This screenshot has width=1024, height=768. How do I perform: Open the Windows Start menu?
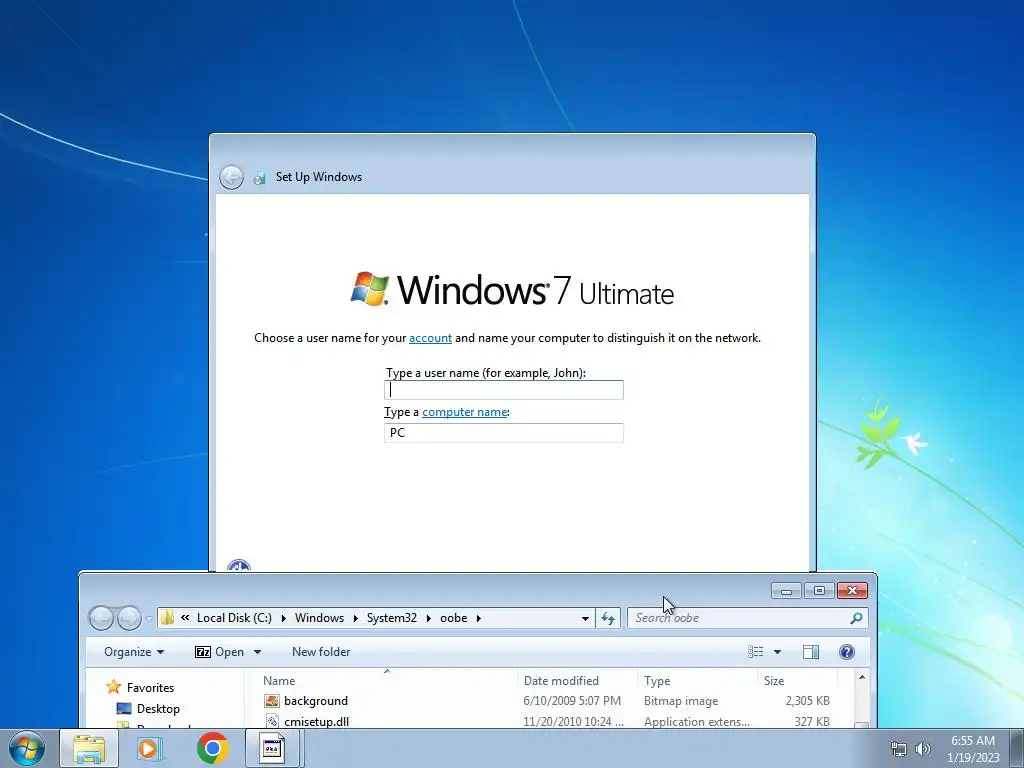point(27,748)
